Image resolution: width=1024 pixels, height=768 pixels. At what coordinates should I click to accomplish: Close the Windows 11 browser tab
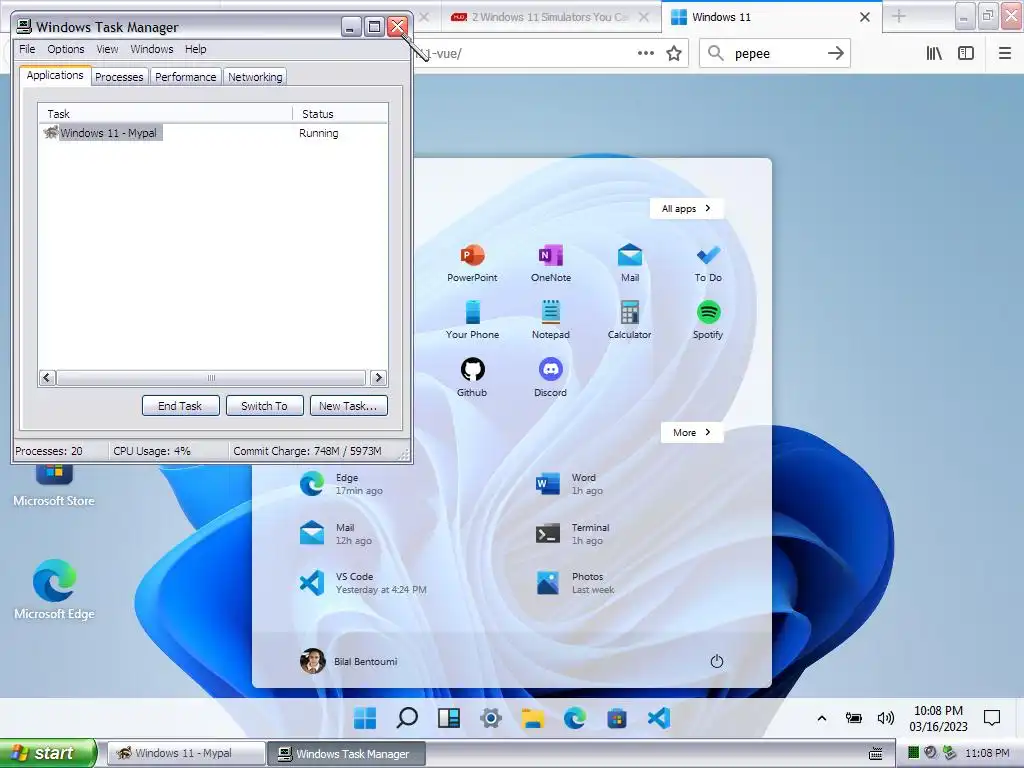(x=865, y=17)
